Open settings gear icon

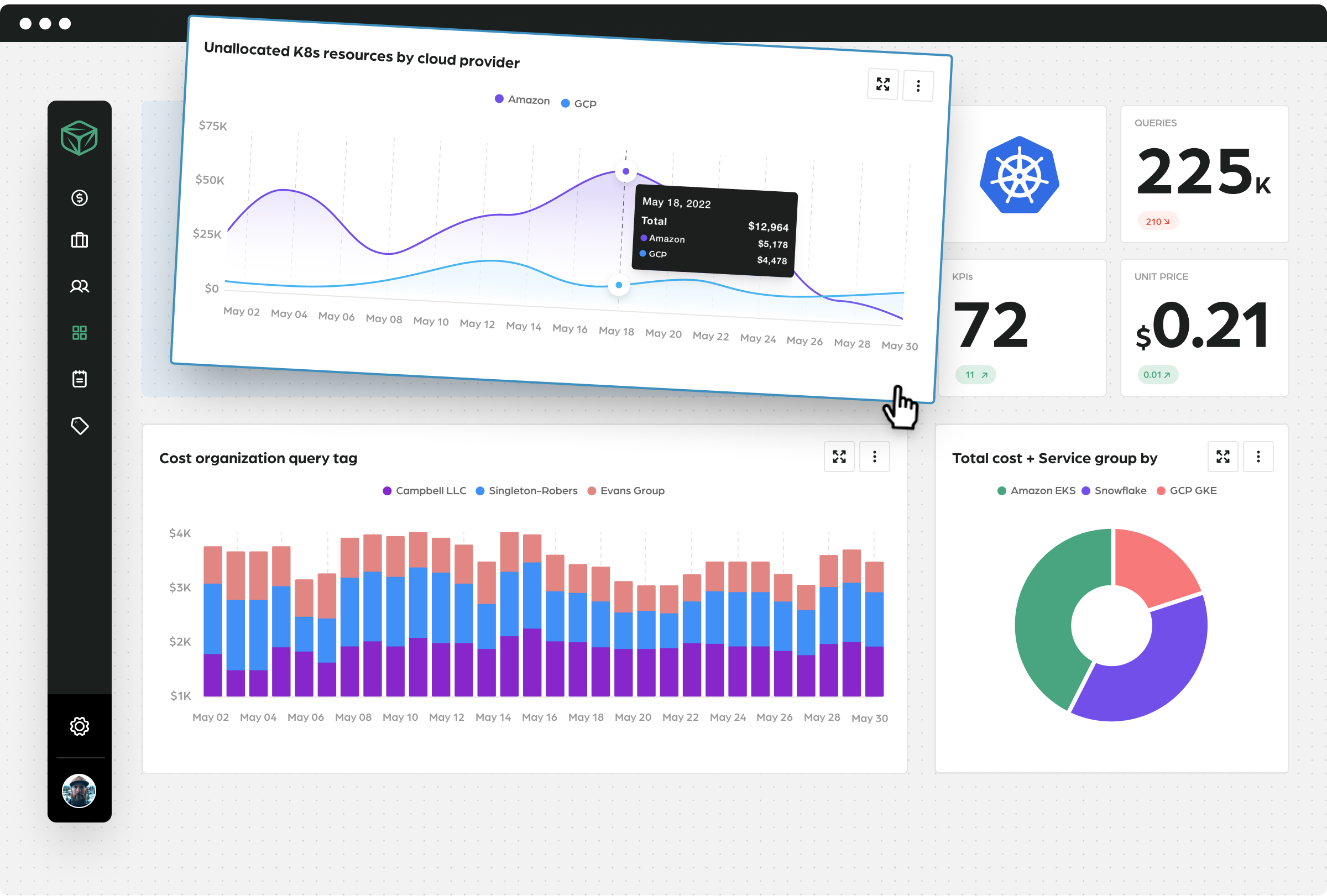(78, 726)
